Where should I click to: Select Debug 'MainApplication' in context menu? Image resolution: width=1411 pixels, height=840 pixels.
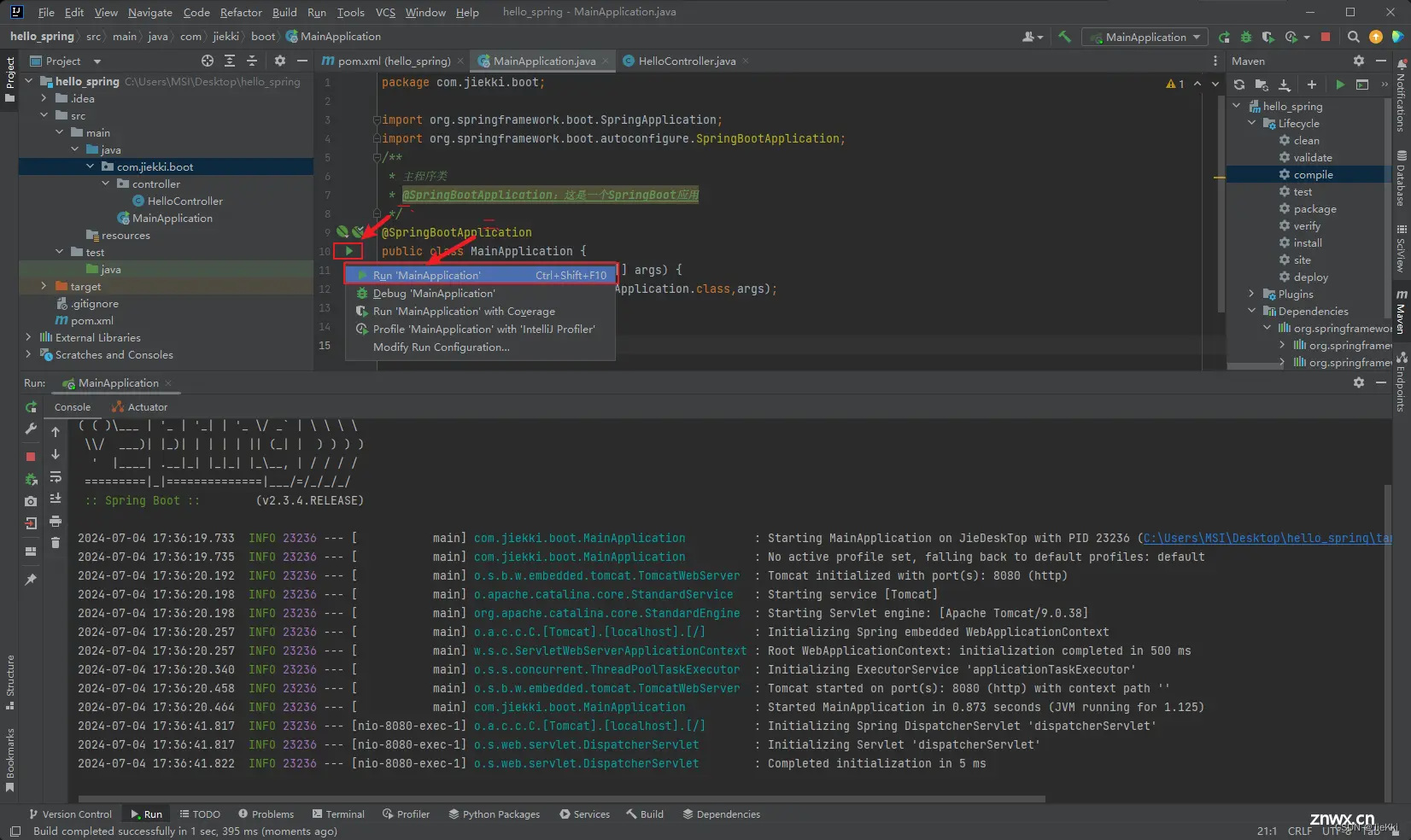[x=479, y=294]
